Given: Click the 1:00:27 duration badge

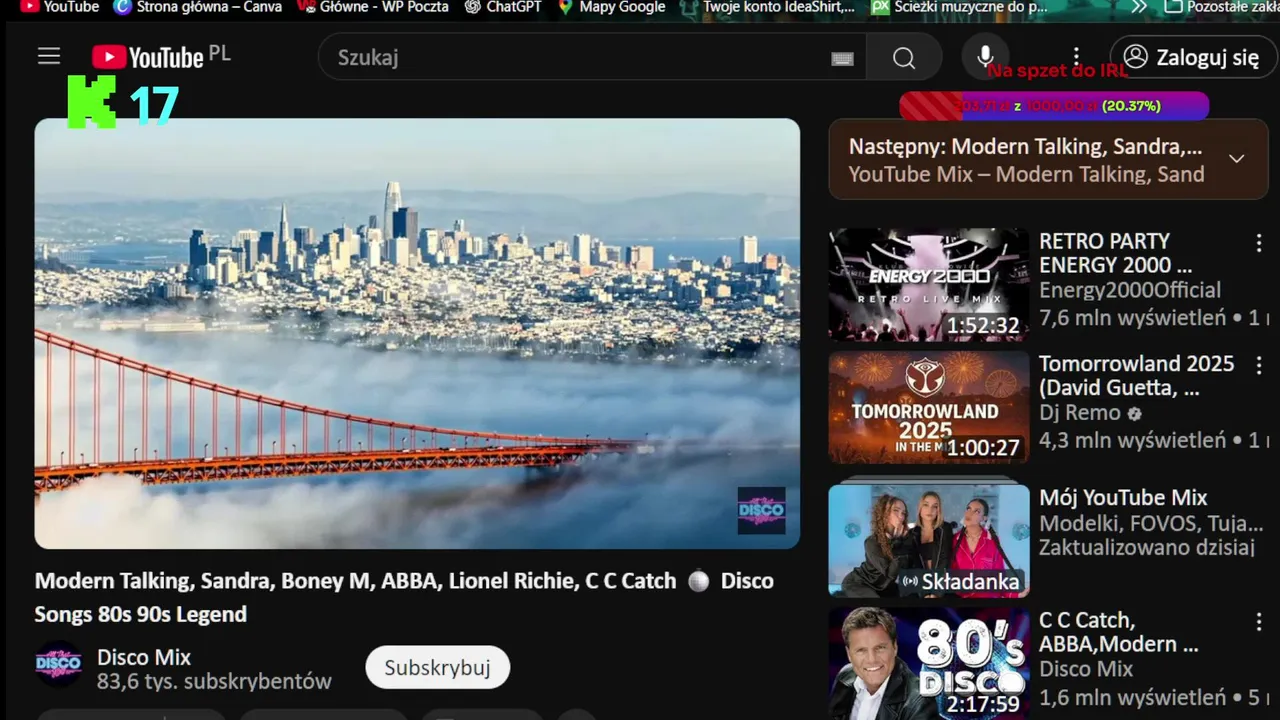Looking at the screenshot, I should tap(983, 448).
